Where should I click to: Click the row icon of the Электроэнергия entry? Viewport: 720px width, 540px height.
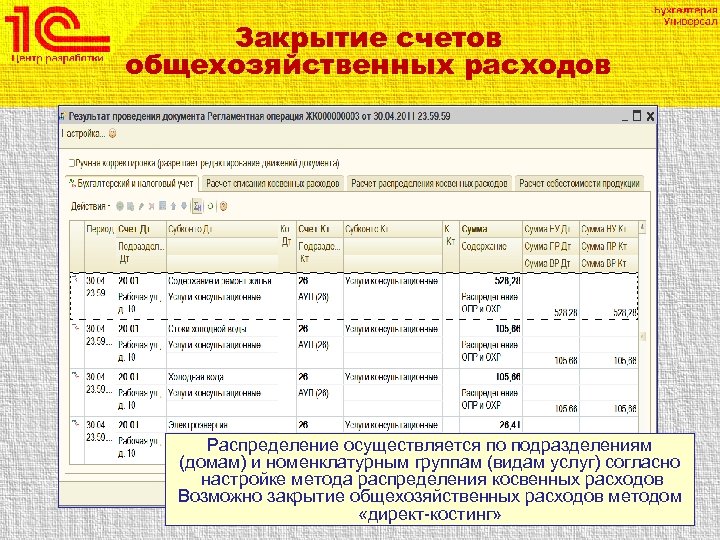click(76, 424)
